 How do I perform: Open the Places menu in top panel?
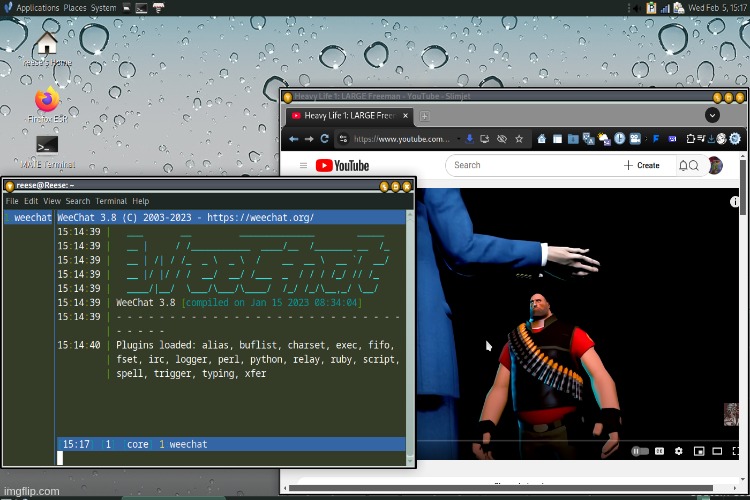pos(75,8)
